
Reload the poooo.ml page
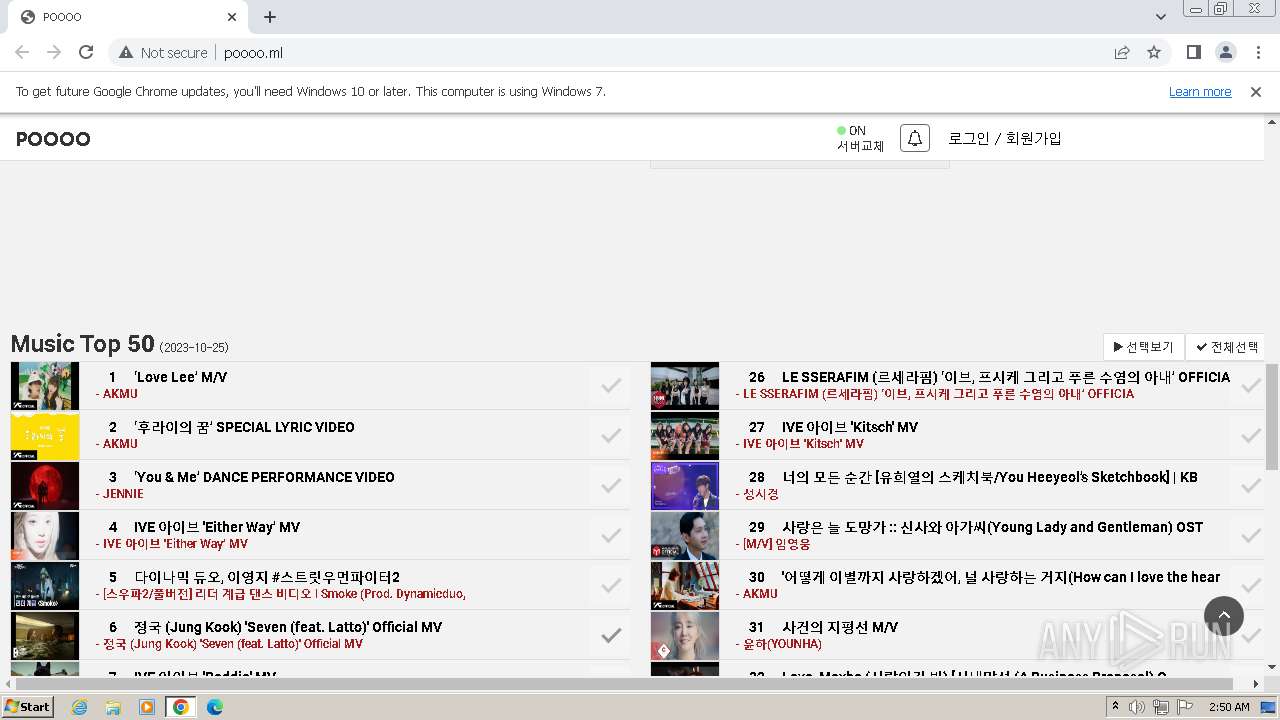[86, 52]
